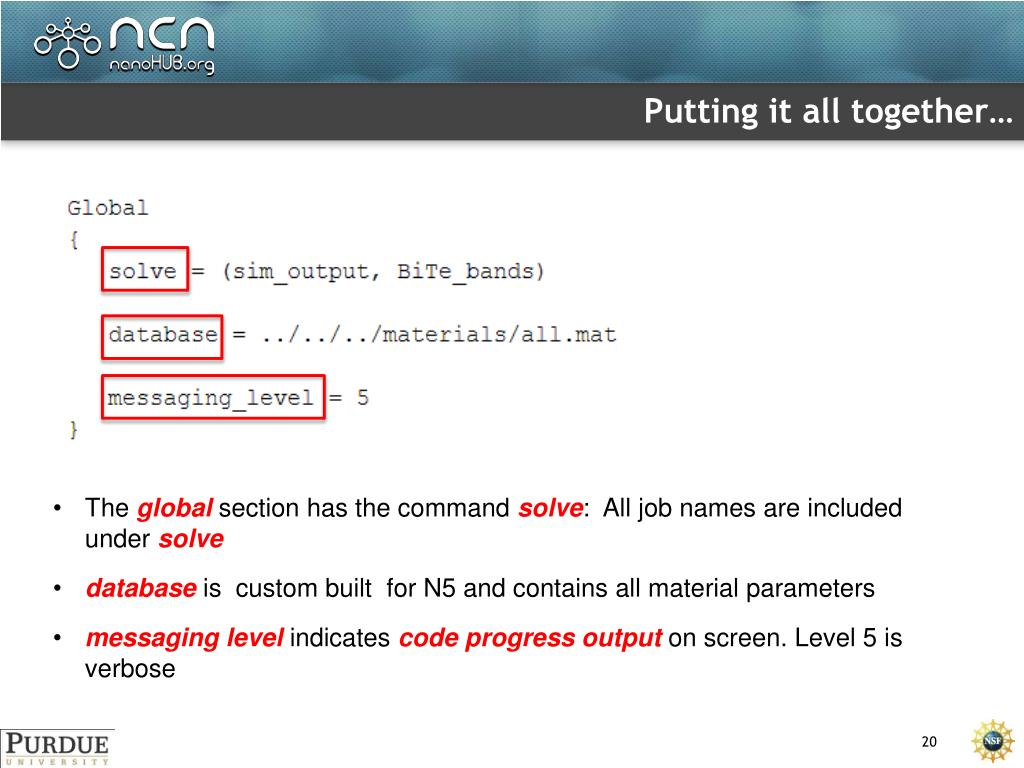Click the boxed 'database' keyword in code
Viewport: 1024px width, 768px height.
point(162,336)
